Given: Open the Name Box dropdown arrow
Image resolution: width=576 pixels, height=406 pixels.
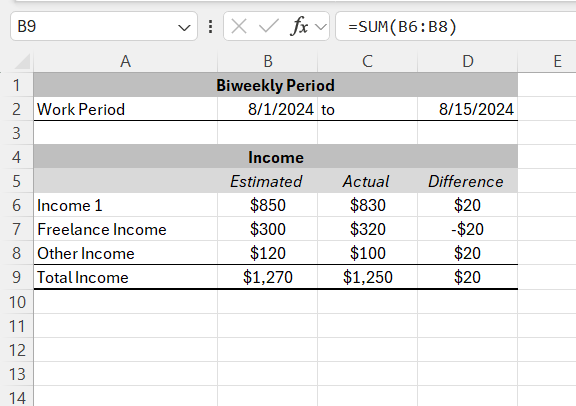Looking at the screenshot, I should (x=184, y=27).
